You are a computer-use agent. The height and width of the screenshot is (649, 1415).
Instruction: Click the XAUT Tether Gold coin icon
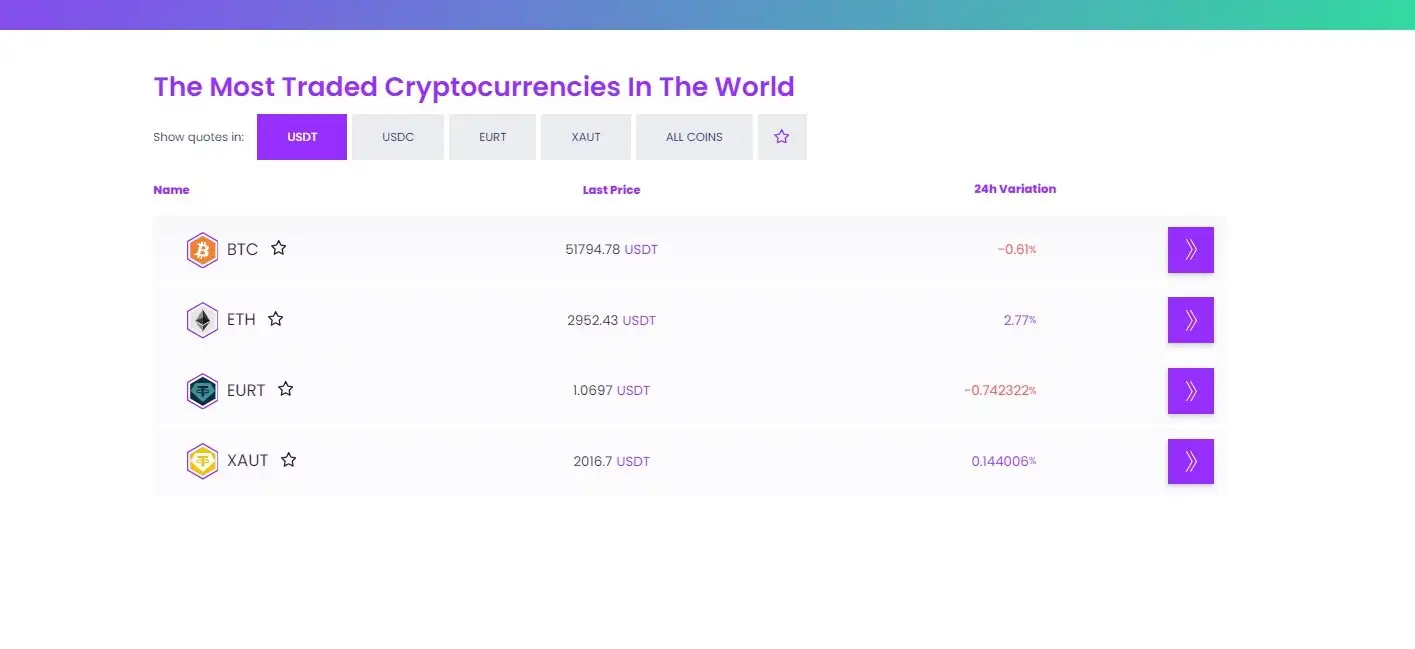pos(202,461)
